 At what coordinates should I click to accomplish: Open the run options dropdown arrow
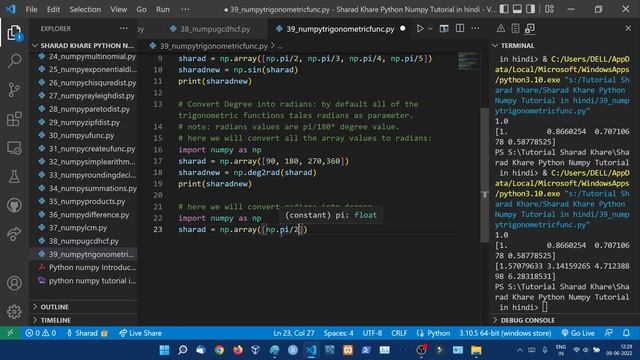coord(430,29)
